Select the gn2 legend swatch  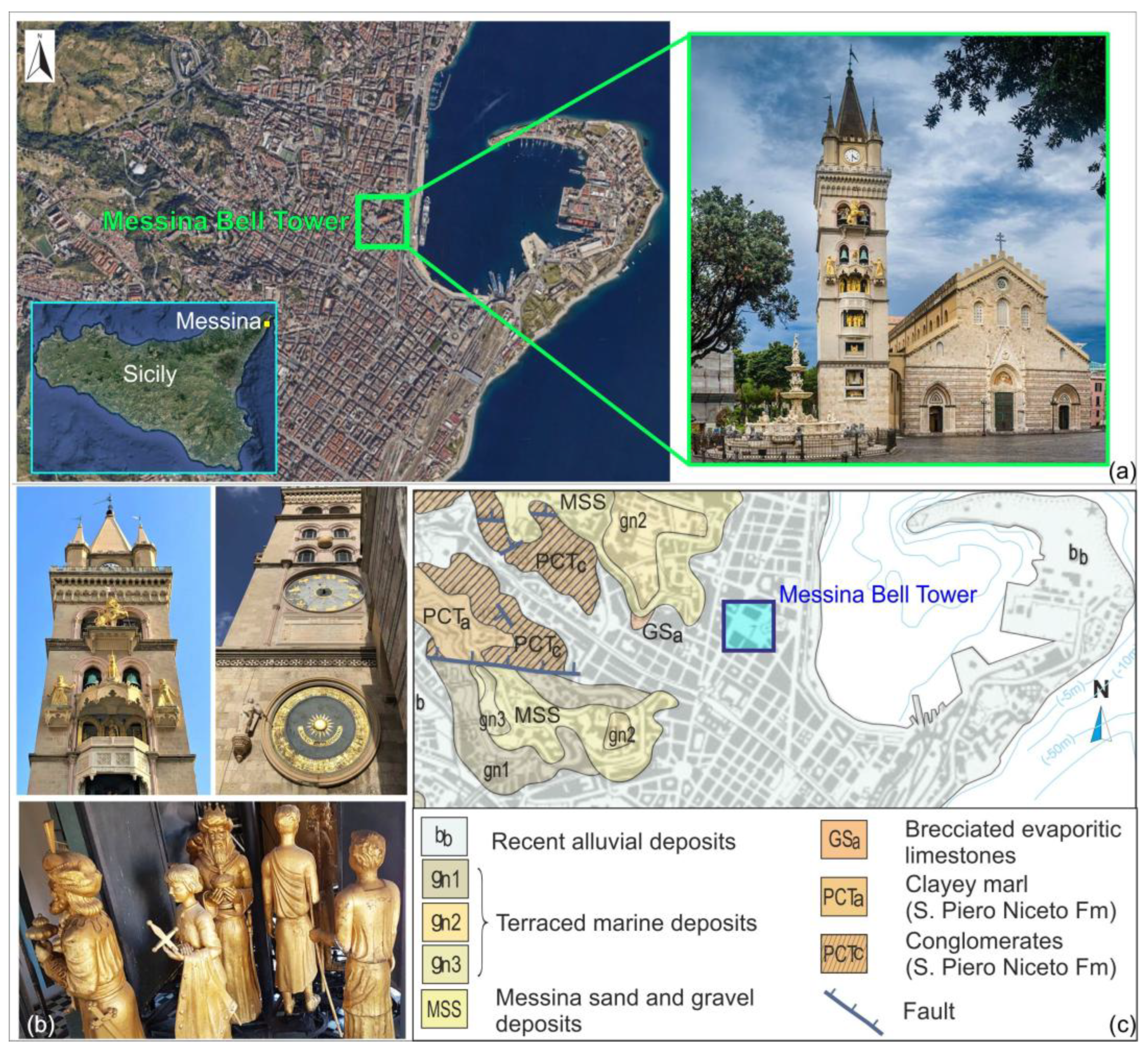click(444, 922)
